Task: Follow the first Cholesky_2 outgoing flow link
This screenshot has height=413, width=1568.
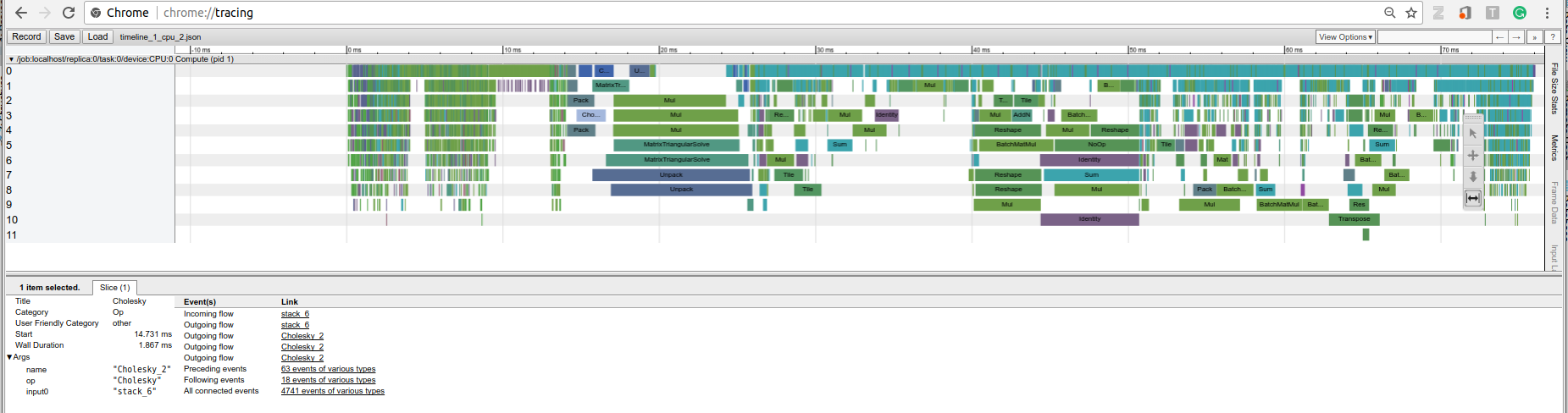Action: tap(302, 336)
